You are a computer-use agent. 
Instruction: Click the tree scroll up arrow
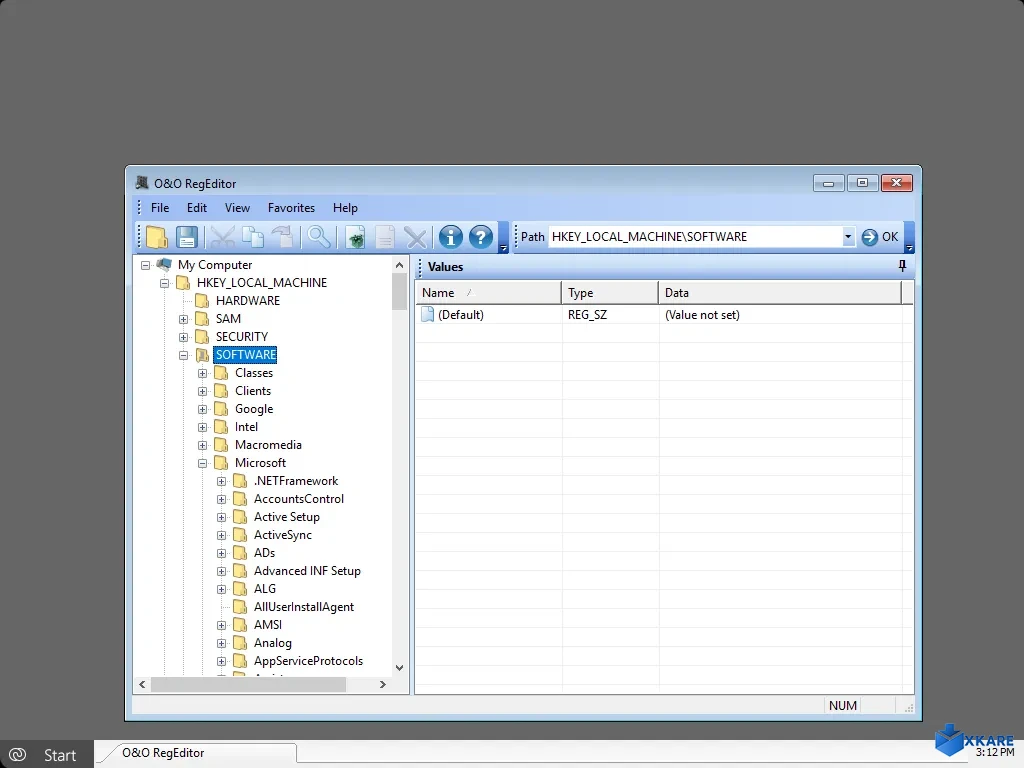click(x=400, y=264)
